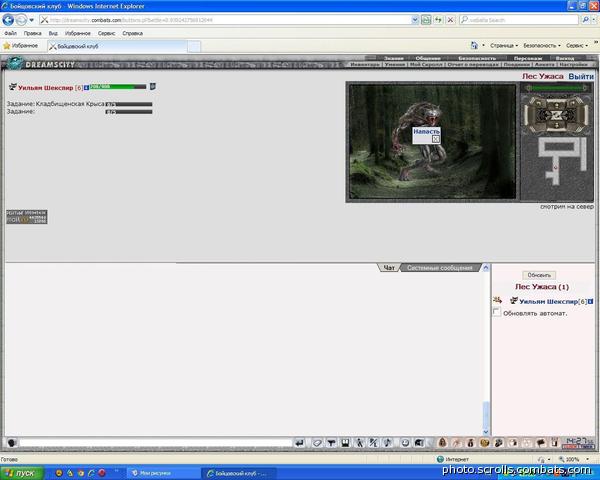
Task: Send the chat message with enter arrow icon
Action: point(299,443)
